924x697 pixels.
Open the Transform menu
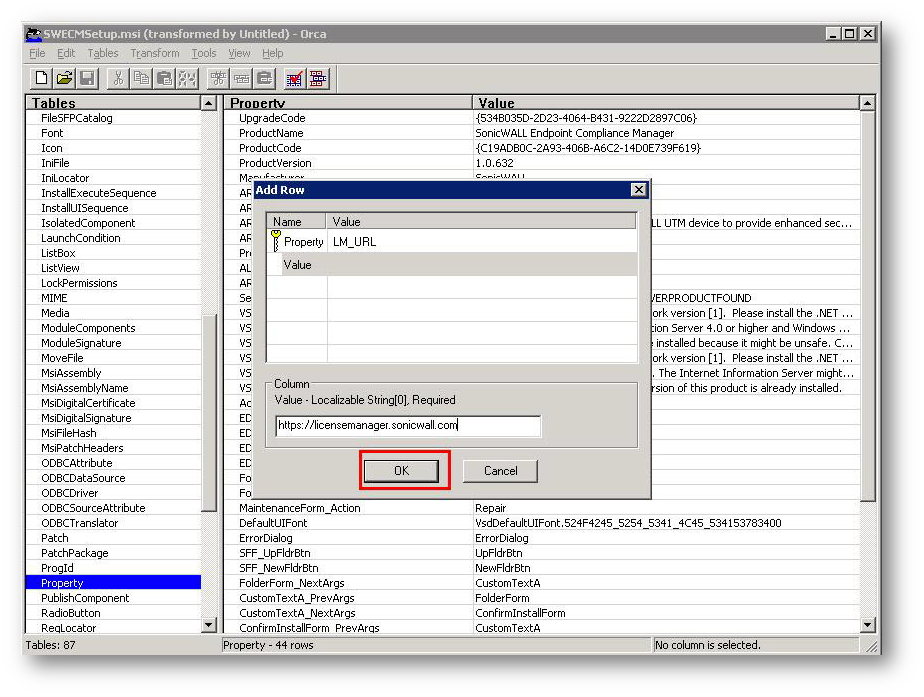click(155, 53)
